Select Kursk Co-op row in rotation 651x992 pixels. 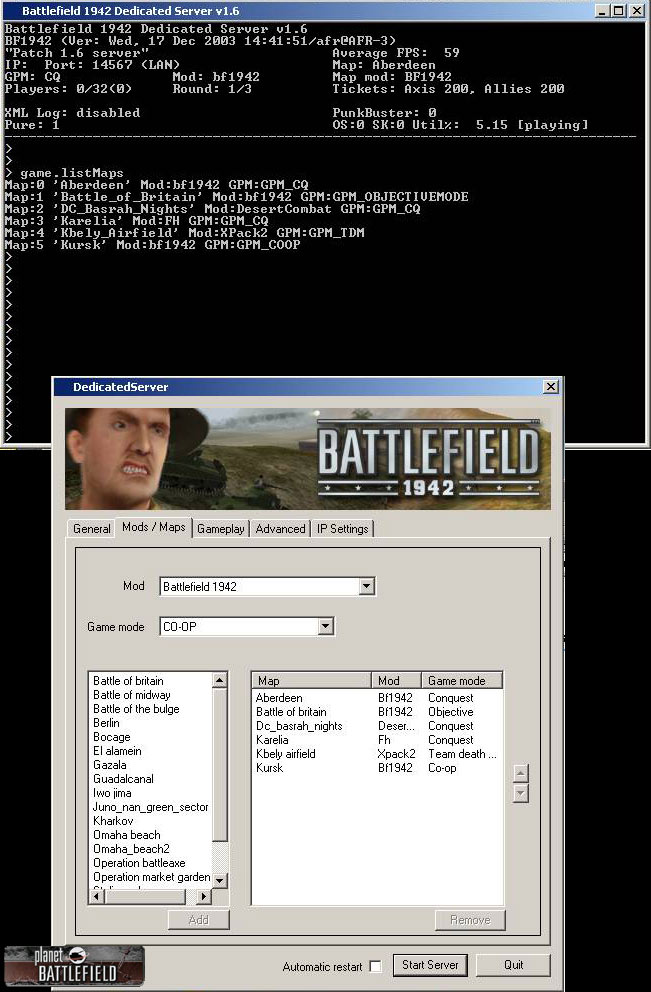point(377,767)
